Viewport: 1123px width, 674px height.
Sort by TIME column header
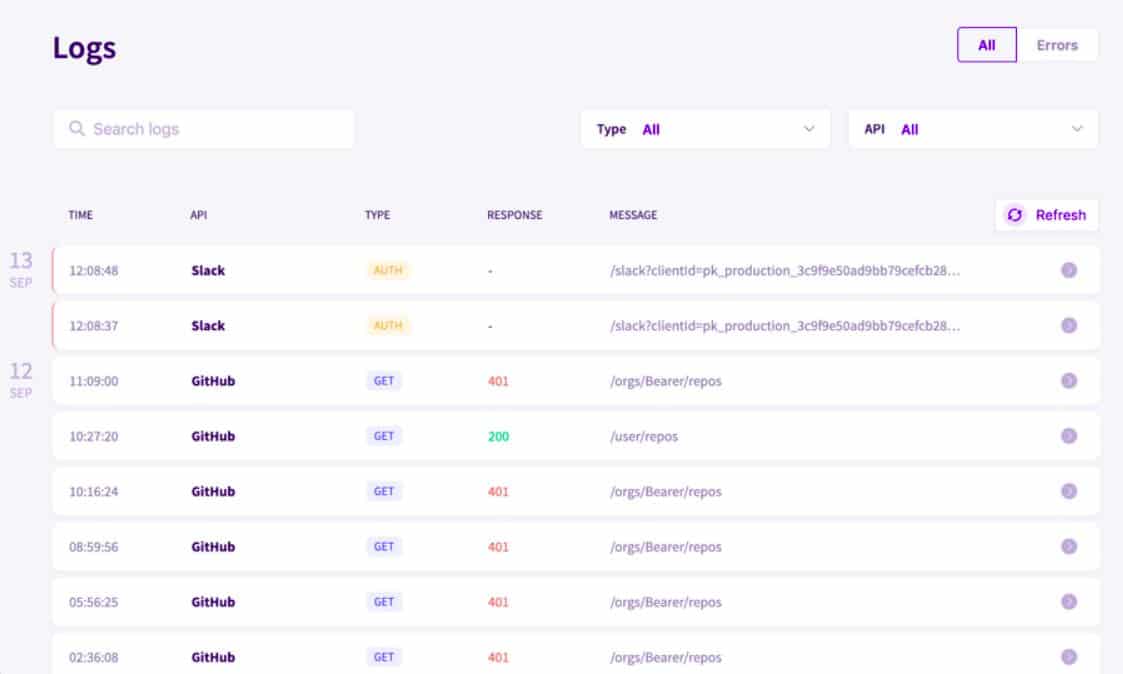80,215
